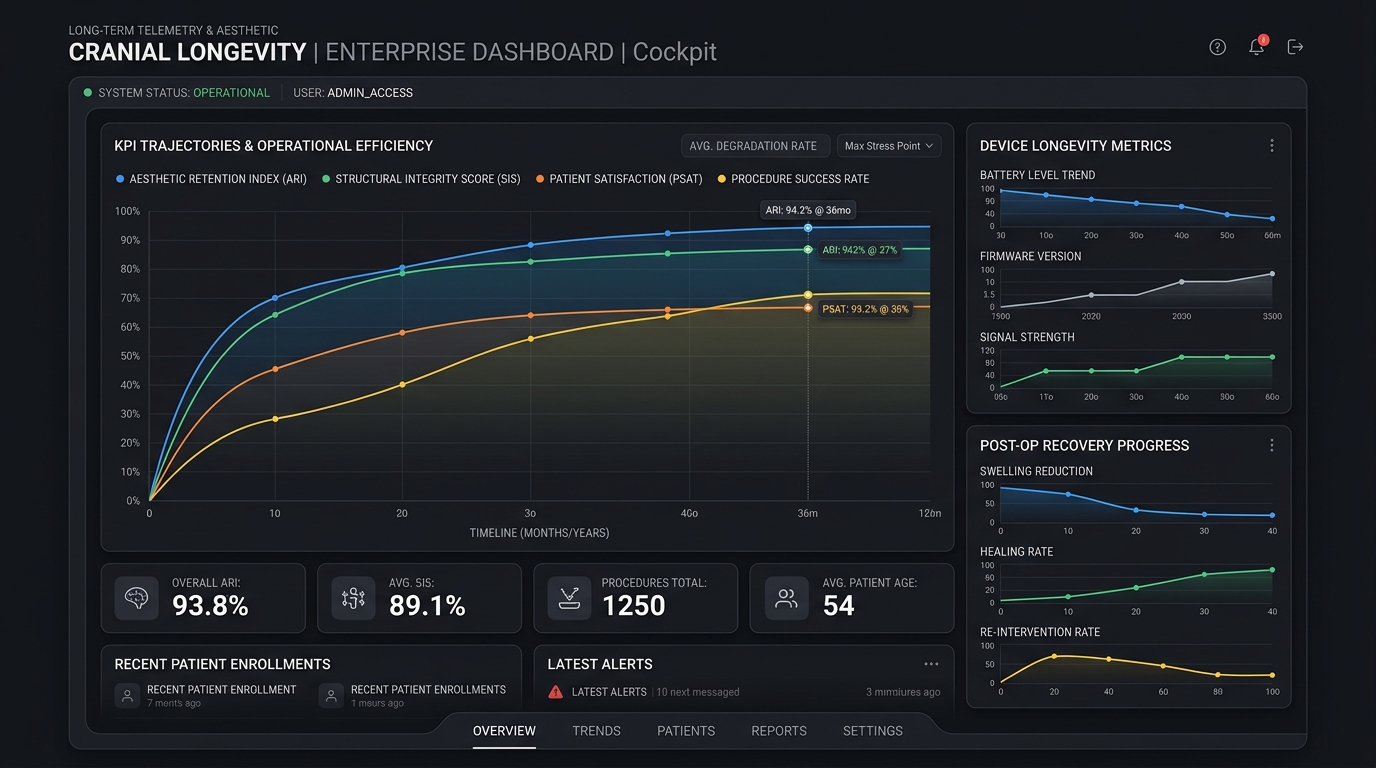This screenshot has height=768, width=1376.
Task: Click the red warning triangle in Latest Alerts
Action: [556, 692]
